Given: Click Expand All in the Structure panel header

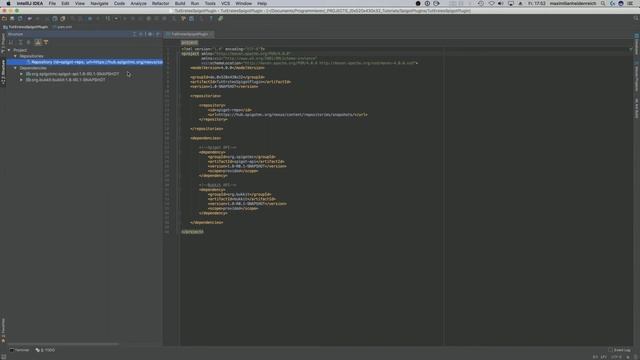Looking at the screenshot, I should coord(134,34).
